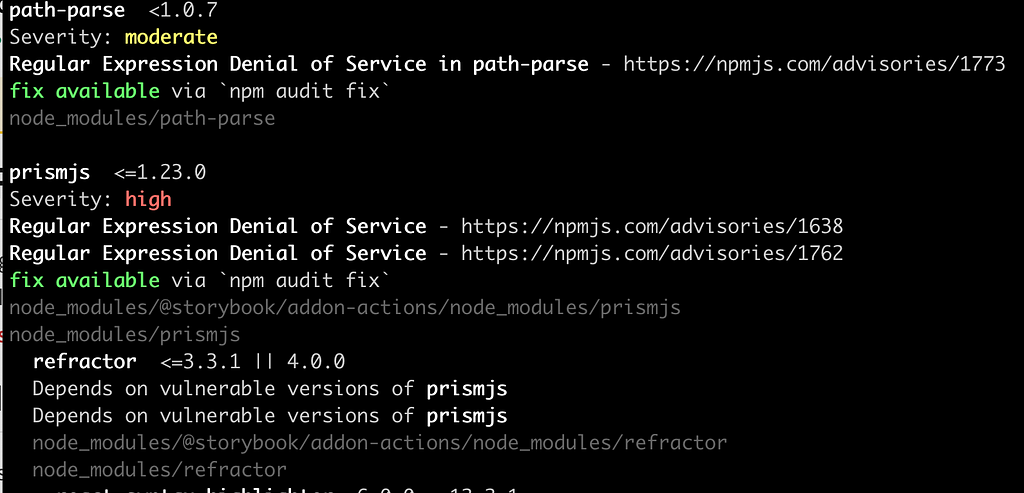1024x493 pixels.
Task: Click the node_modules/prismjs path line
Action: point(125,335)
